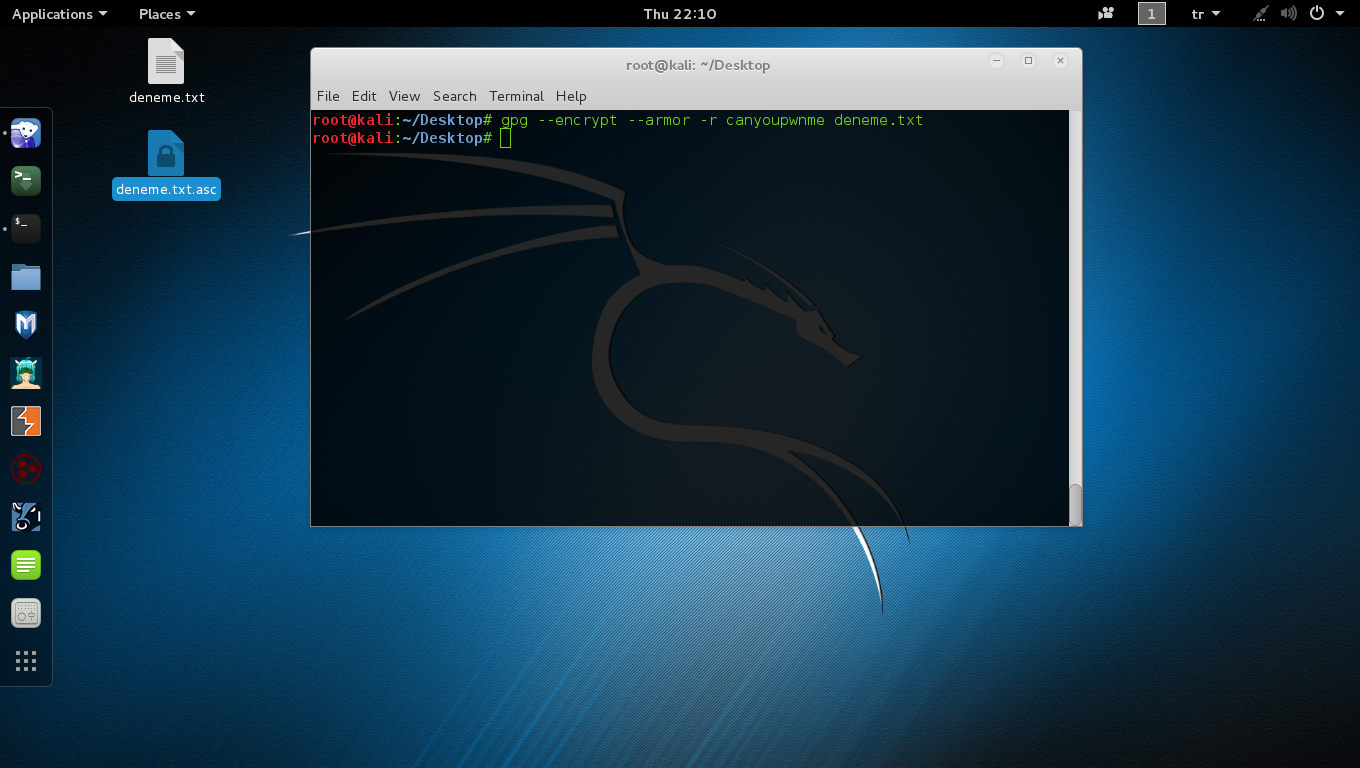Expand the Applications menu
Viewport: 1360px width, 768px height.
[x=59, y=14]
